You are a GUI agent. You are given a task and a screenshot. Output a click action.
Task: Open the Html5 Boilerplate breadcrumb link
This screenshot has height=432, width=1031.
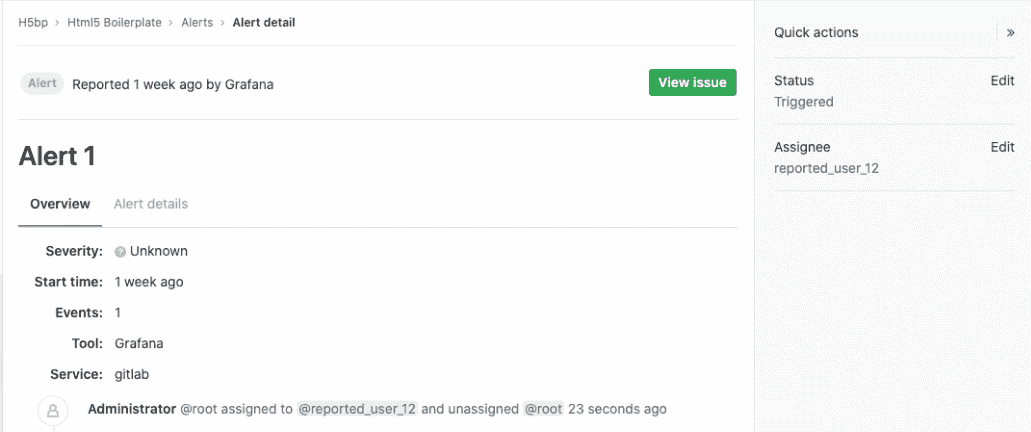[114, 23]
